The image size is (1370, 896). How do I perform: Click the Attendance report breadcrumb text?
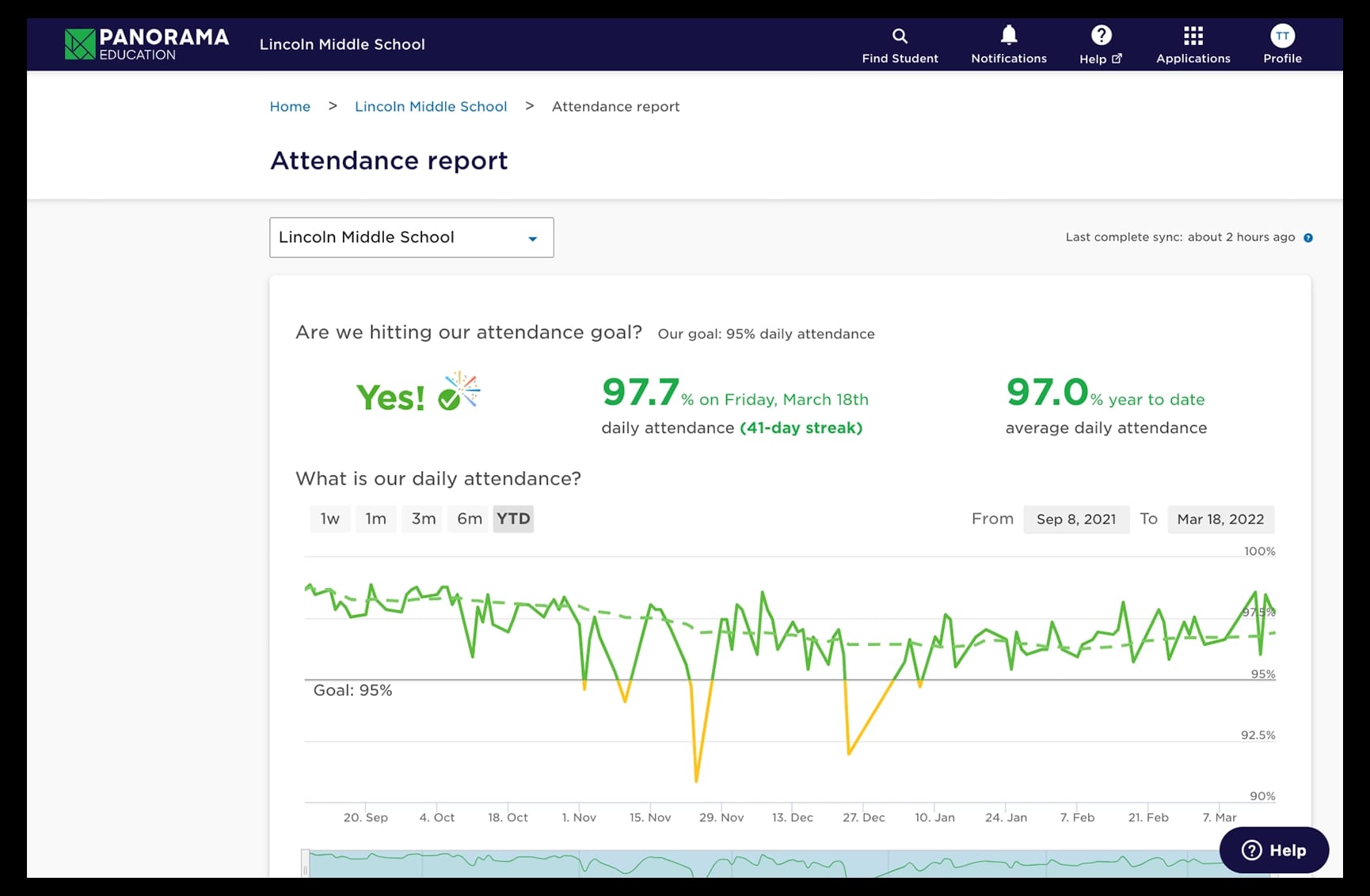pos(615,106)
